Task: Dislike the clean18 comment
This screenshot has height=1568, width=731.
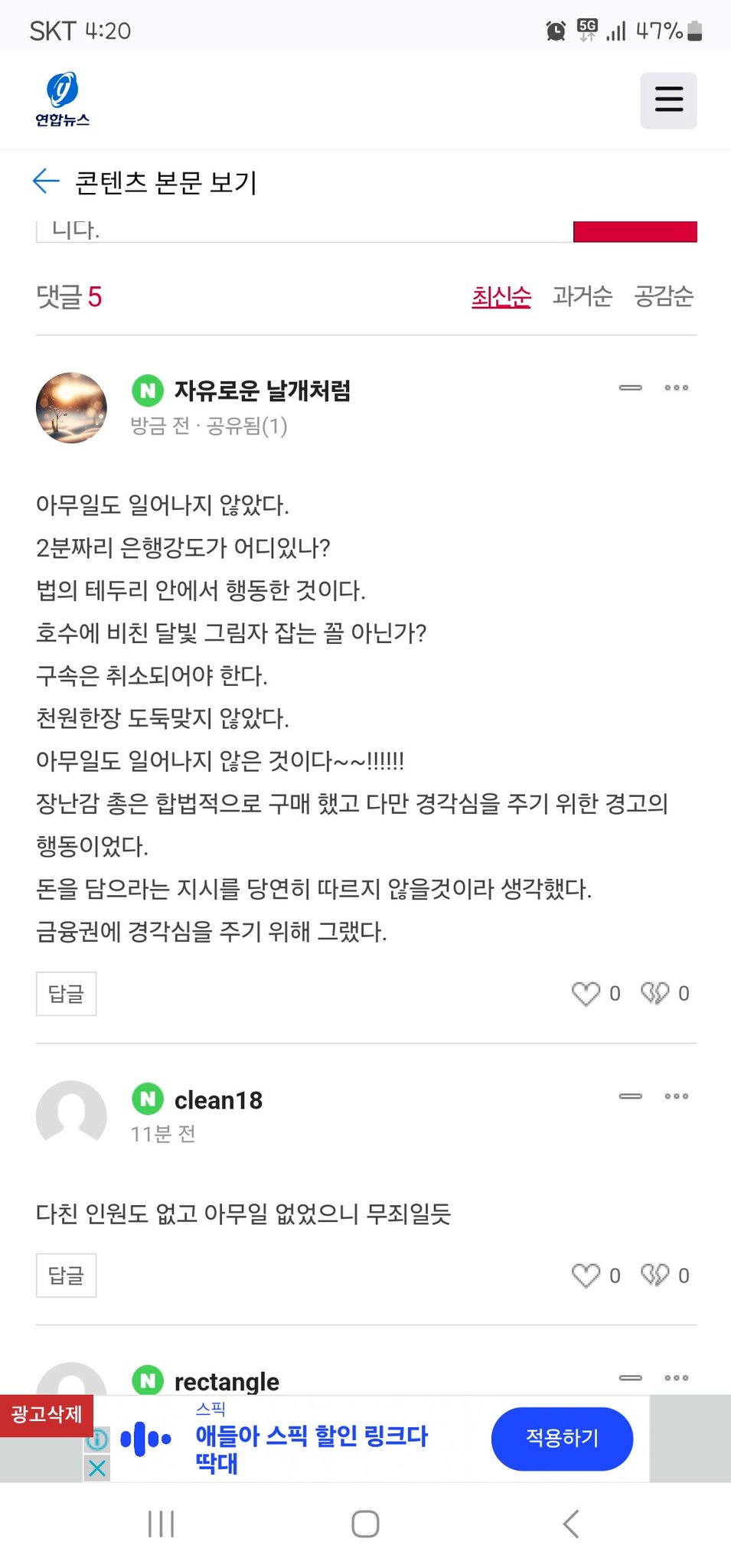Action: tap(655, 1276)
